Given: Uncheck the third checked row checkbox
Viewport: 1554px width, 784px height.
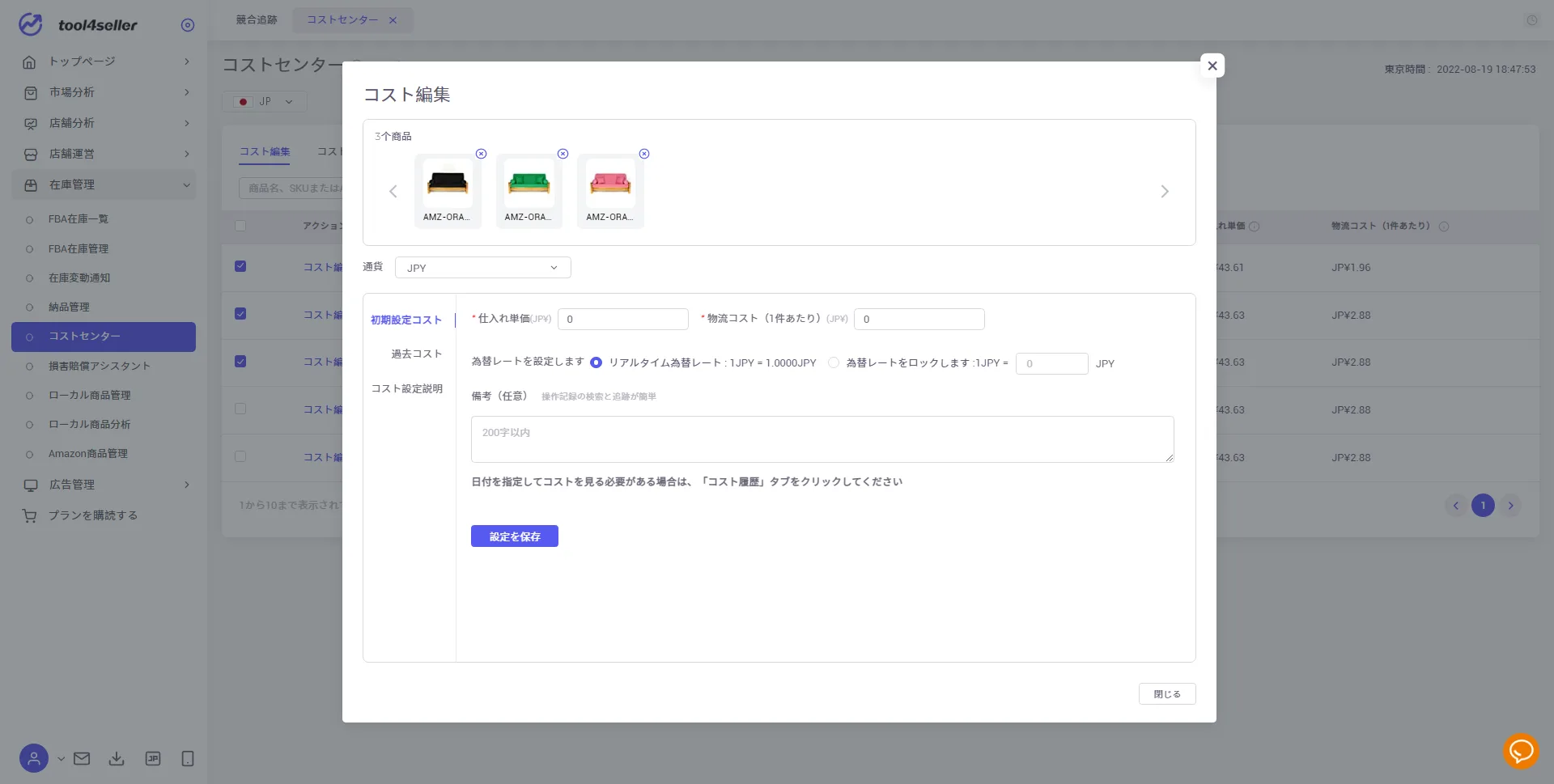Looking at the screenshot, I should coord(240,362).
